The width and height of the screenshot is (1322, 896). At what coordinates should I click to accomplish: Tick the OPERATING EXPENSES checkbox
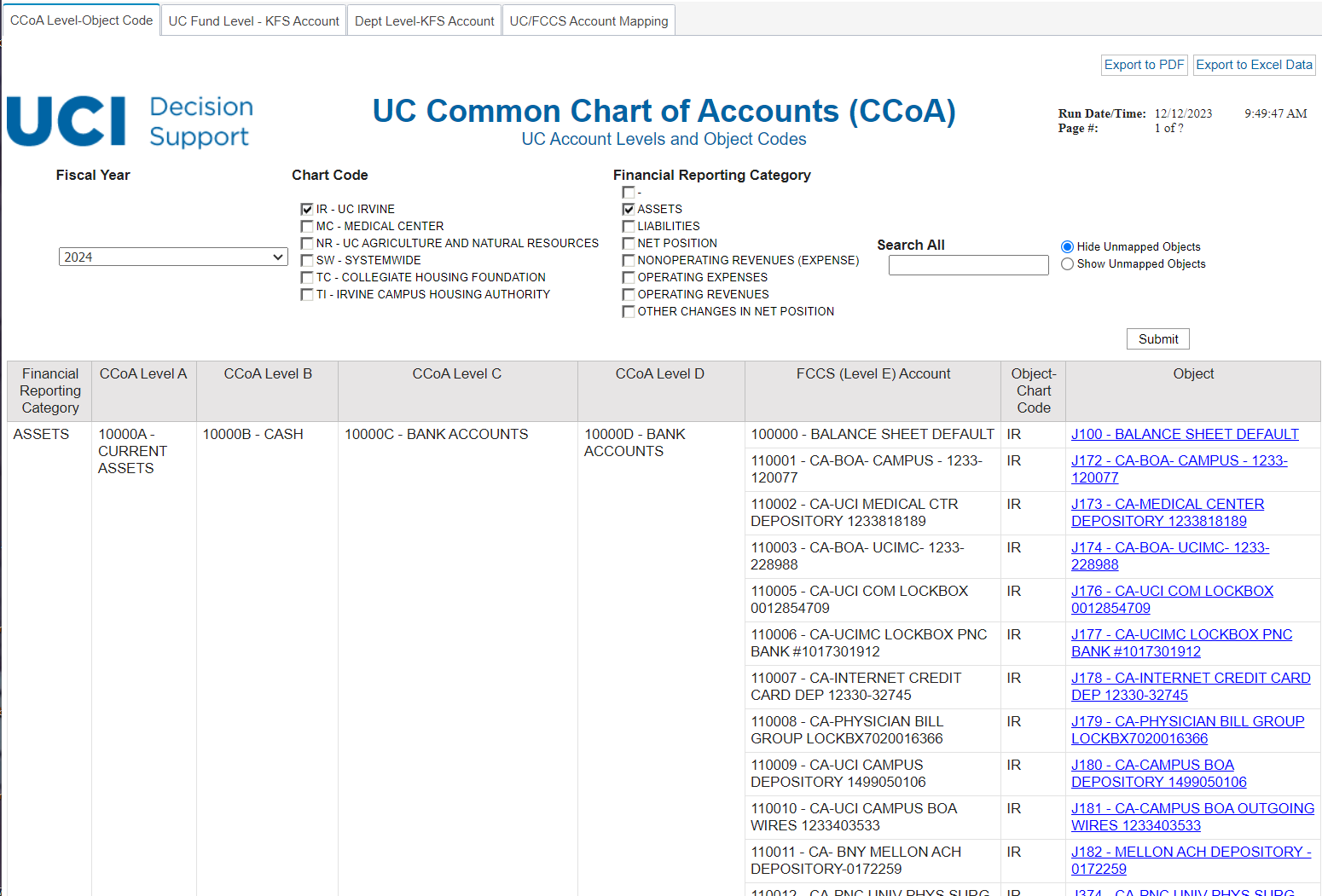(x=629, y=278)
